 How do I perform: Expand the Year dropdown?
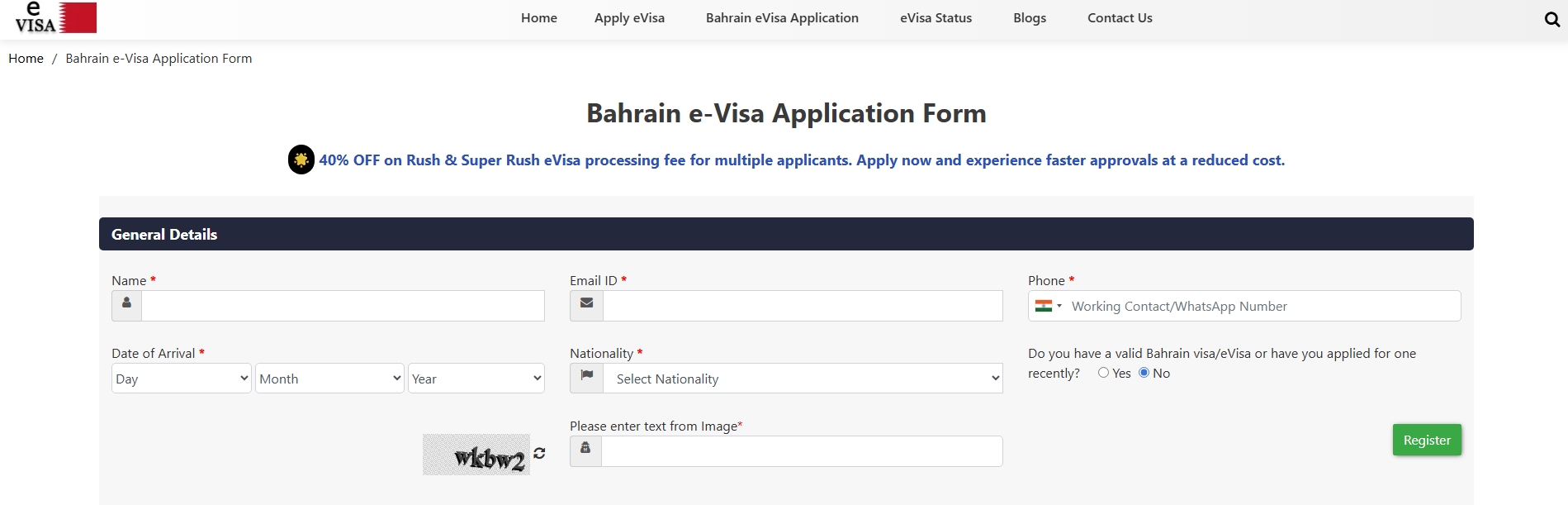tap(476, 379)
